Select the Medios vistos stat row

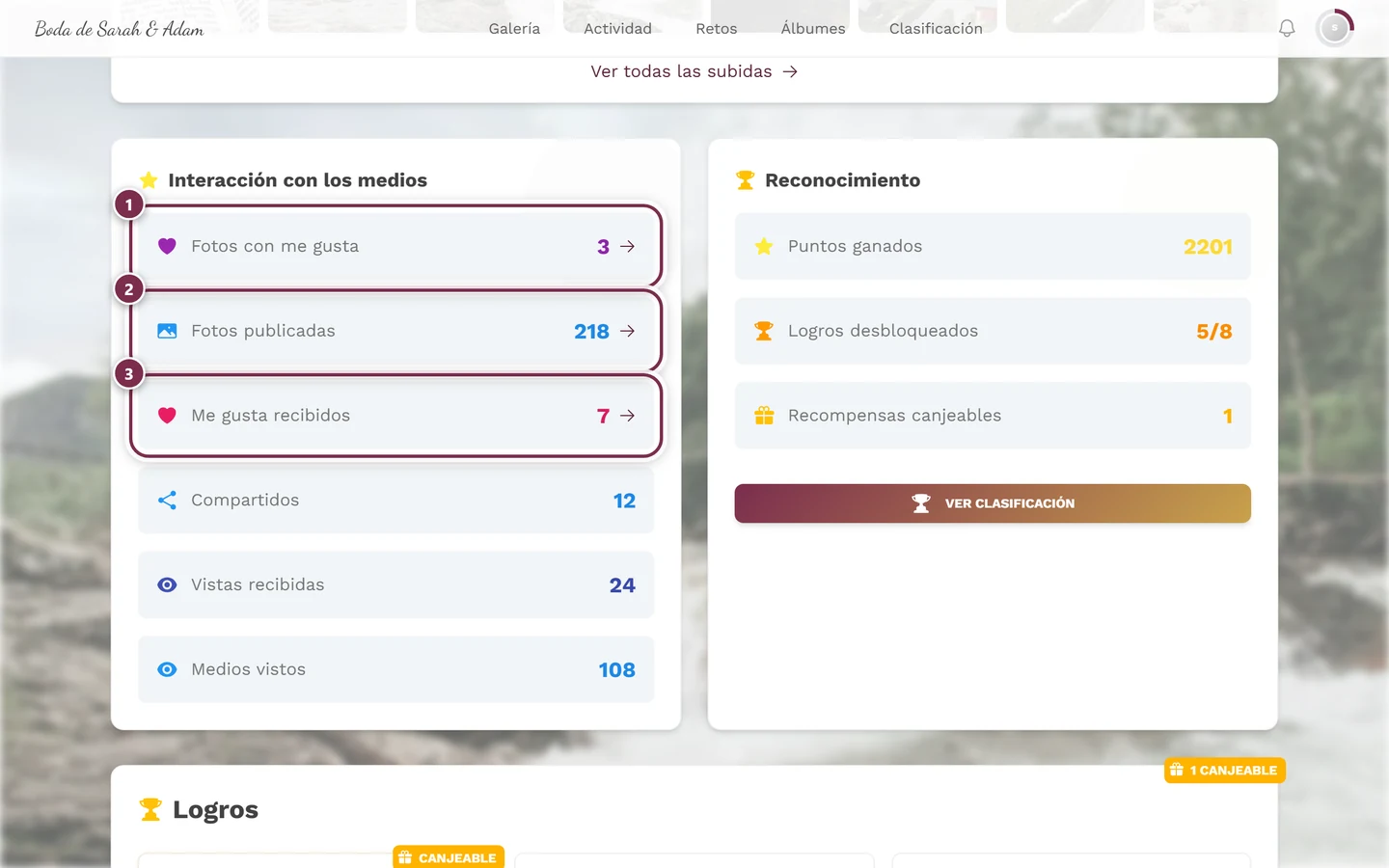tap(395, 669)
